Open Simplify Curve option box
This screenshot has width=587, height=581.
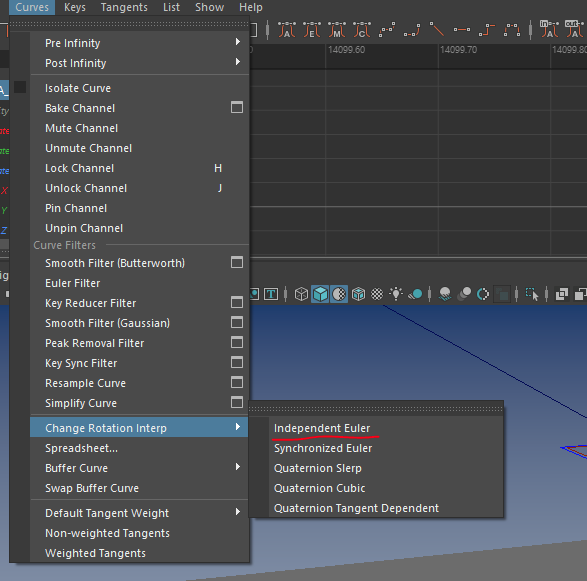pos(237,402)
